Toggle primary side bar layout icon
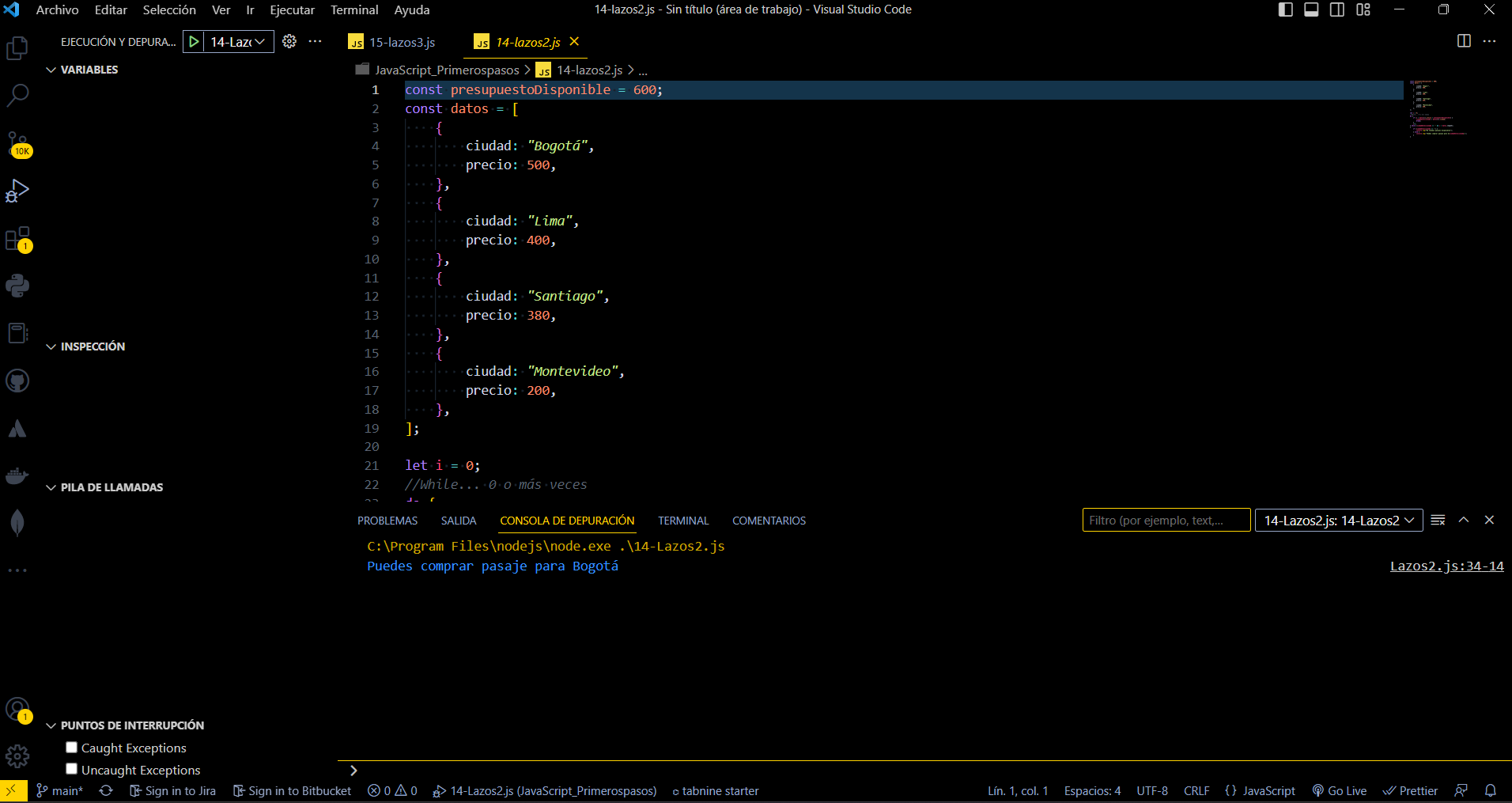The width and height of the screenshot is (1512, 803). (x=1286, y=9)
